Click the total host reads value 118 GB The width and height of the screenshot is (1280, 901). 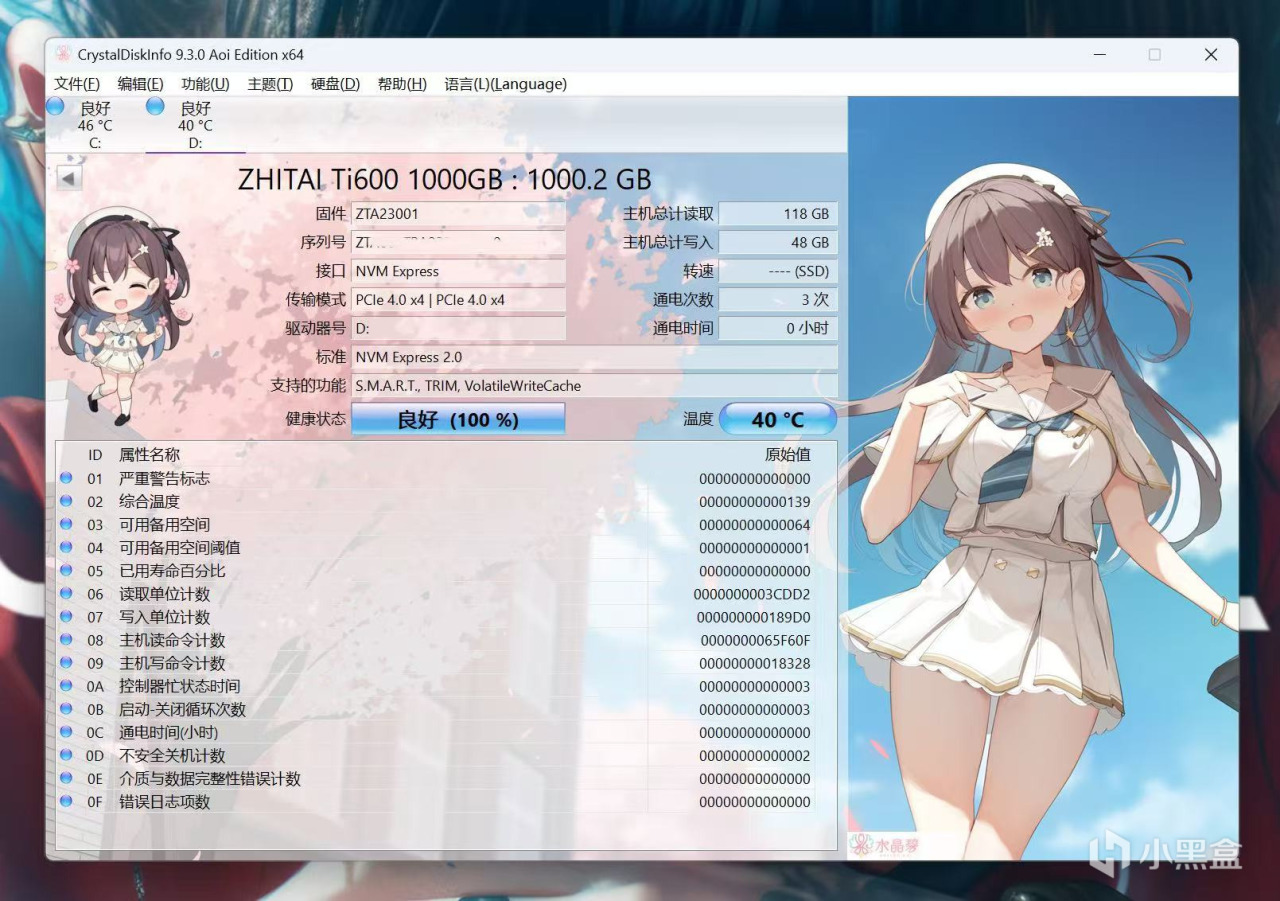point(778,214)
